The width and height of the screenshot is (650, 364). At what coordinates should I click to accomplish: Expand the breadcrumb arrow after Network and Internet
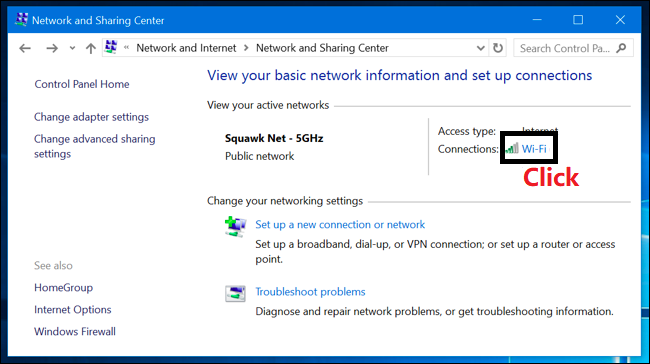pos(246,48)
